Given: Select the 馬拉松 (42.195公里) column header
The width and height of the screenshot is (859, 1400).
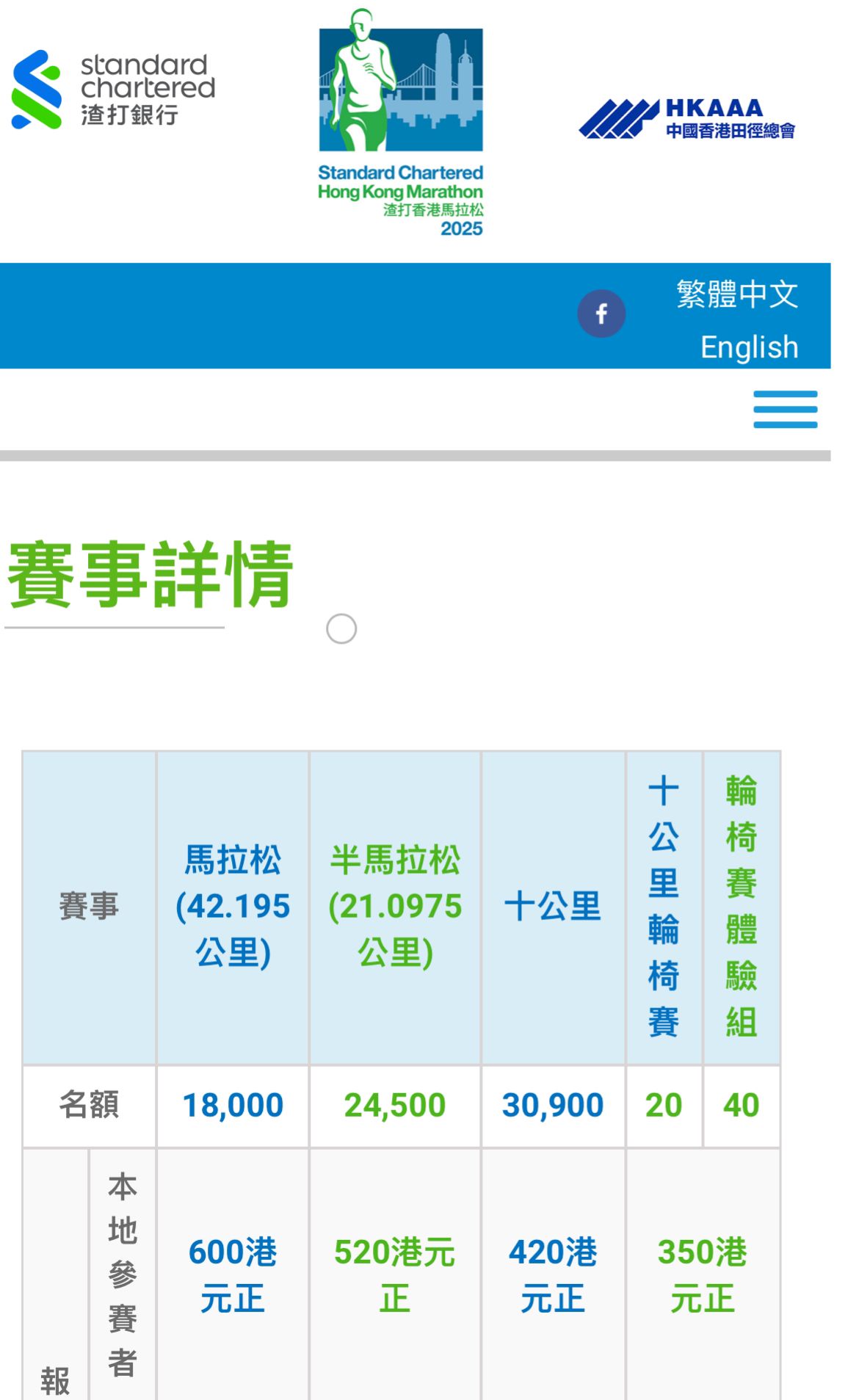Looking at the screenshot, I should (x=233, y=907).
